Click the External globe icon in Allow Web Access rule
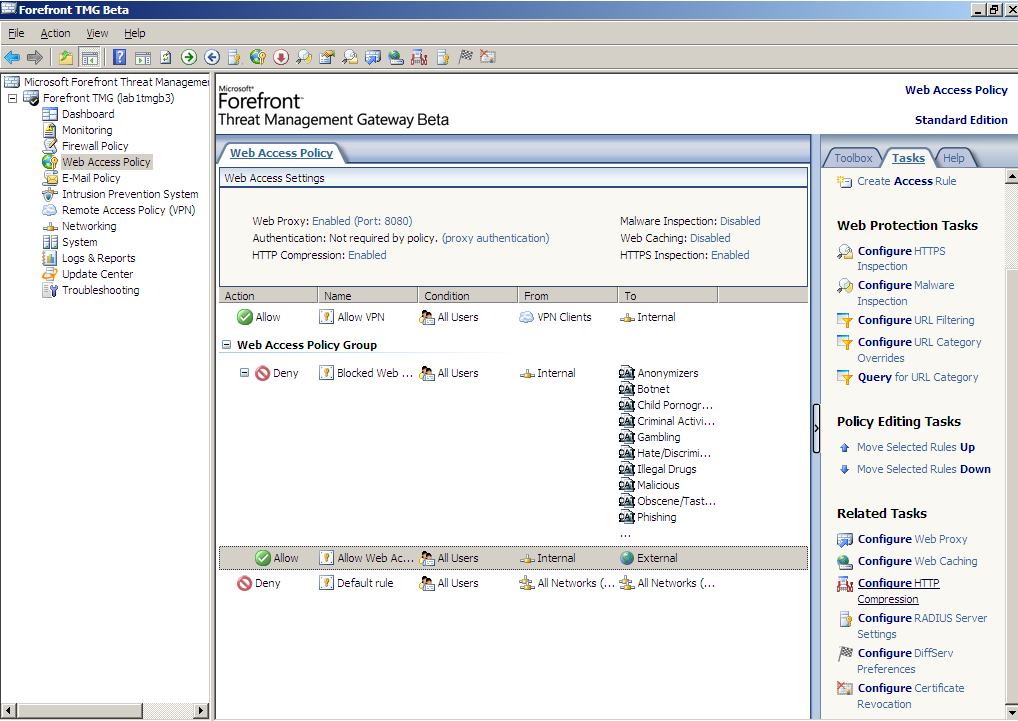The image size is (1018, 721). tap(627, 558)
